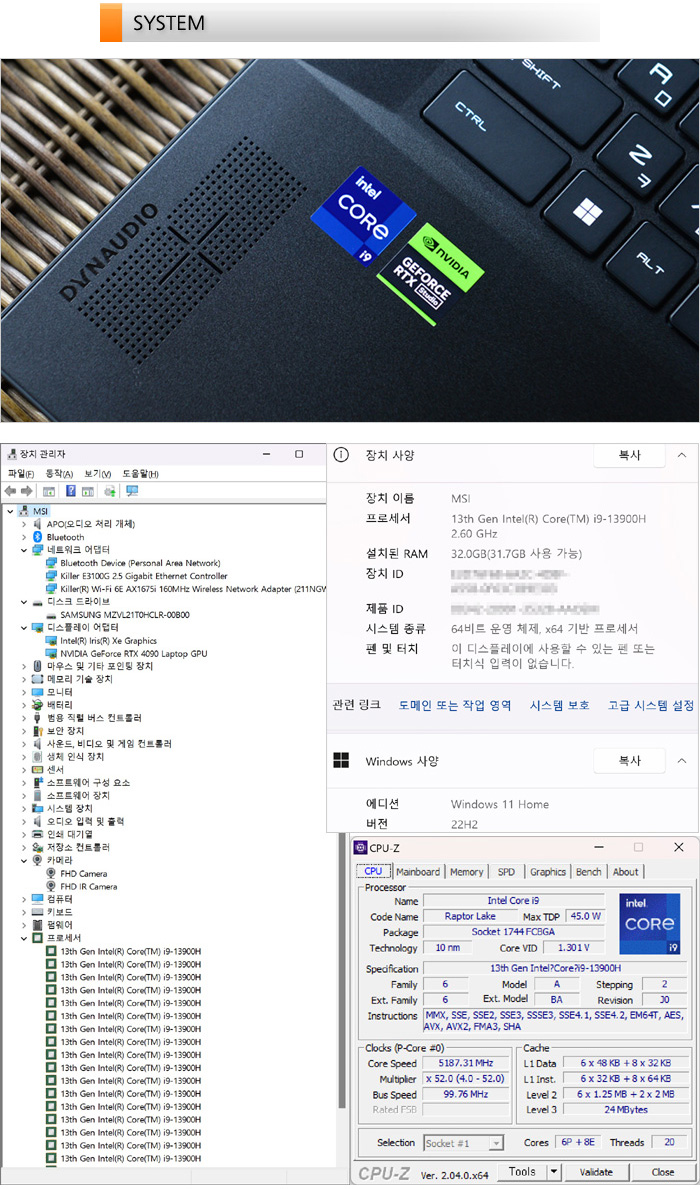
Task: Switch to the Bench tab in CPU-Z
Action: (589, 871)
